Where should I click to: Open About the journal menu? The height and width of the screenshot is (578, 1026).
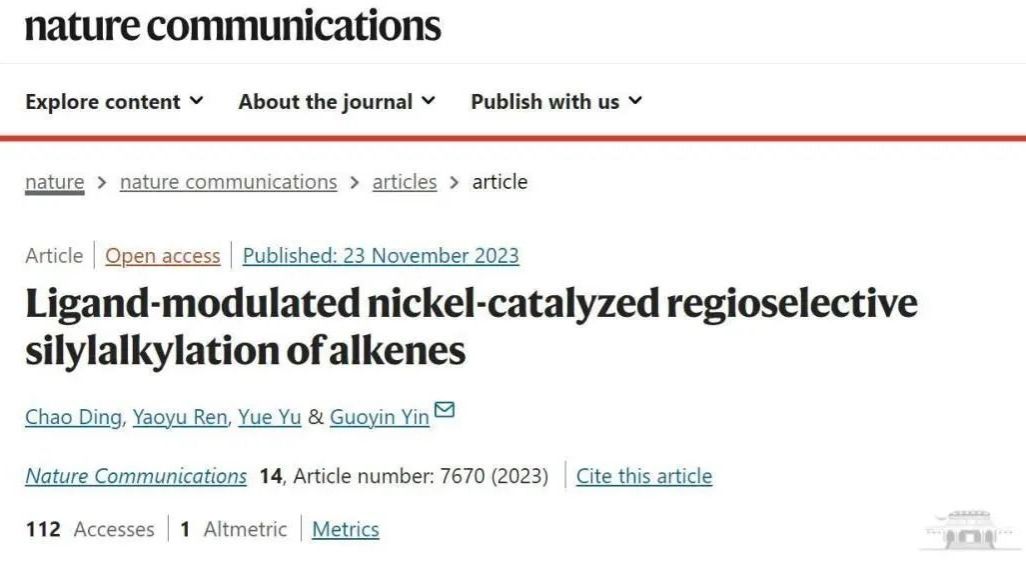[337, 101]
